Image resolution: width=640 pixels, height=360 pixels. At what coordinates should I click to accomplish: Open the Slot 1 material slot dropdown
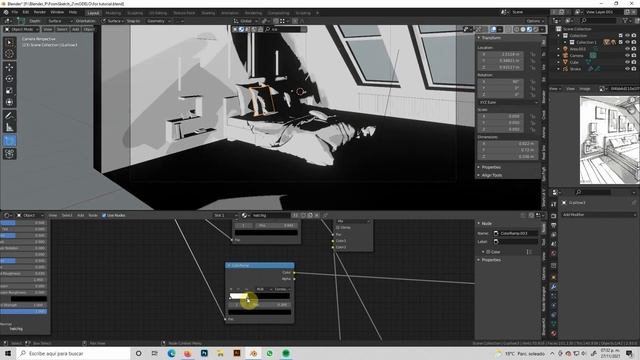pos(225,215)
